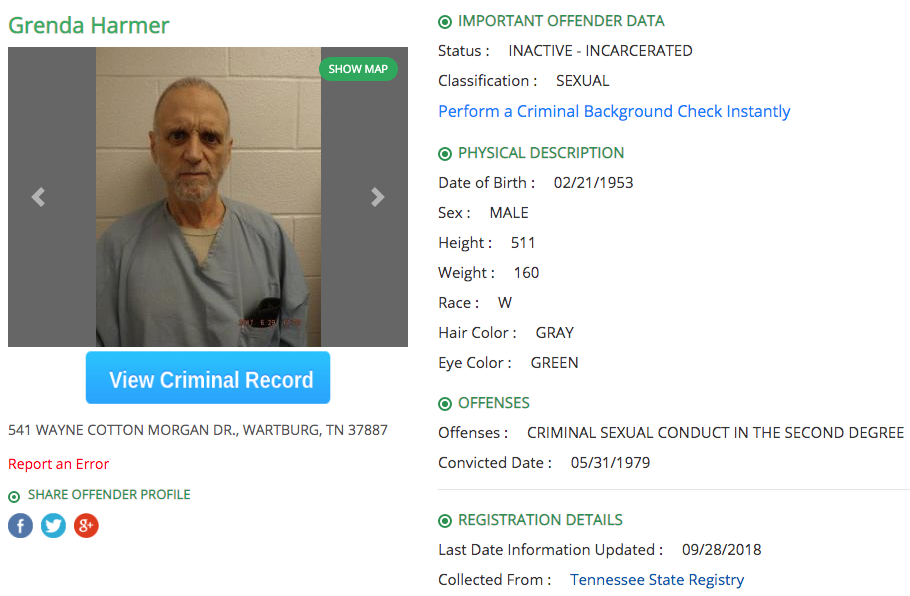Go to the previous photo with the left arrow
Screen dimensions: 910x596
pos(38,197)
